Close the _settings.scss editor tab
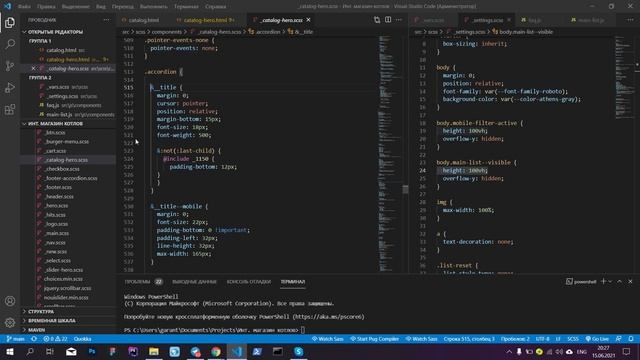The image size is (640, 360). [509, 20]
